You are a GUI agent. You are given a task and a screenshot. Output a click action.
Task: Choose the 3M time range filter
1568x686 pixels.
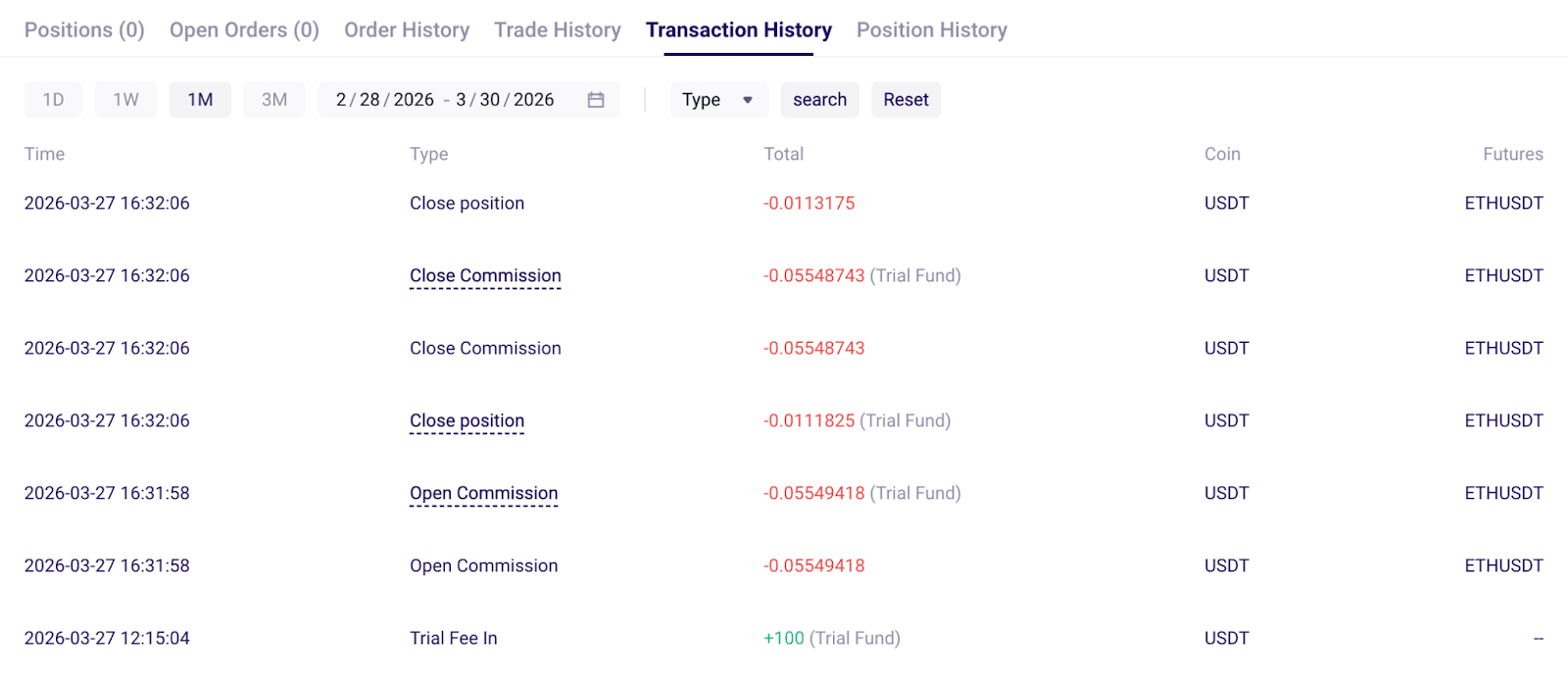[274, 100]
